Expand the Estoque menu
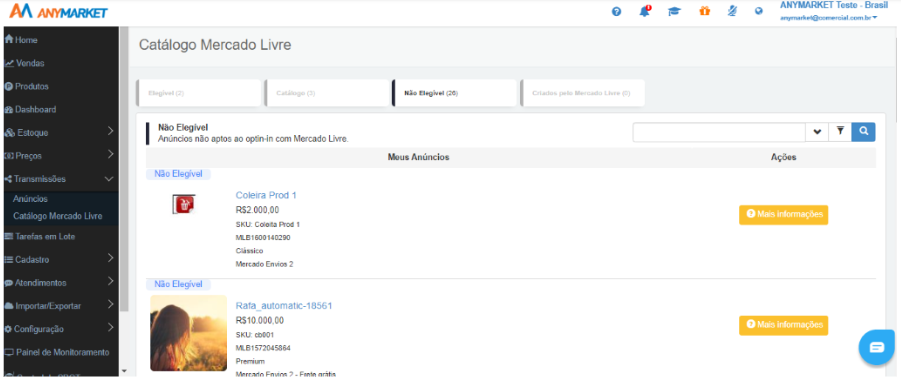Image resolution: width=901 pixels, height=378 pixels. (59, 132)
